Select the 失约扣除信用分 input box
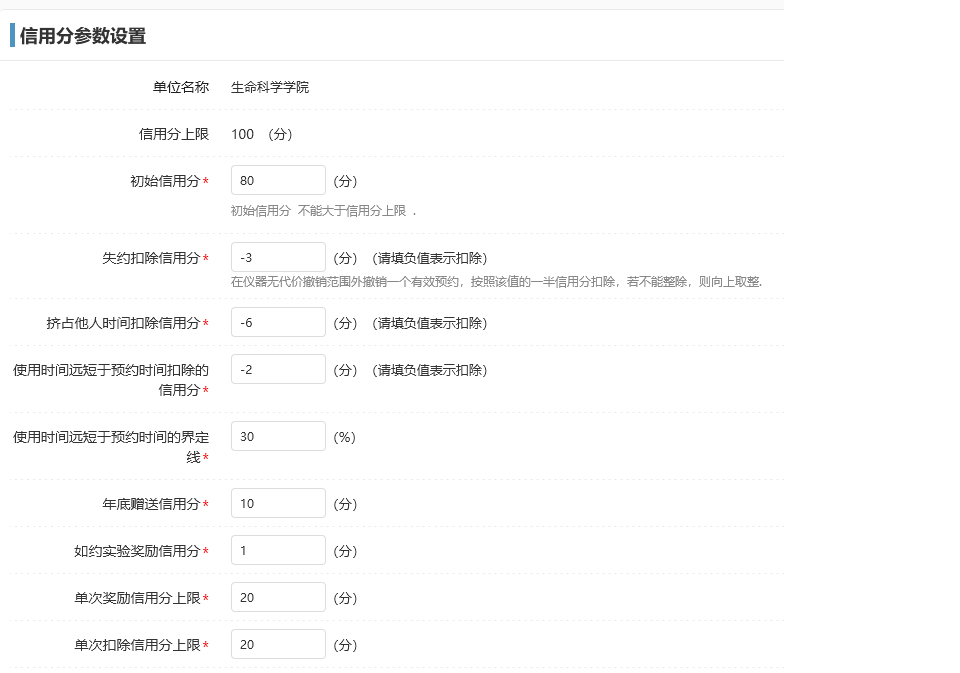 (277, 256)
